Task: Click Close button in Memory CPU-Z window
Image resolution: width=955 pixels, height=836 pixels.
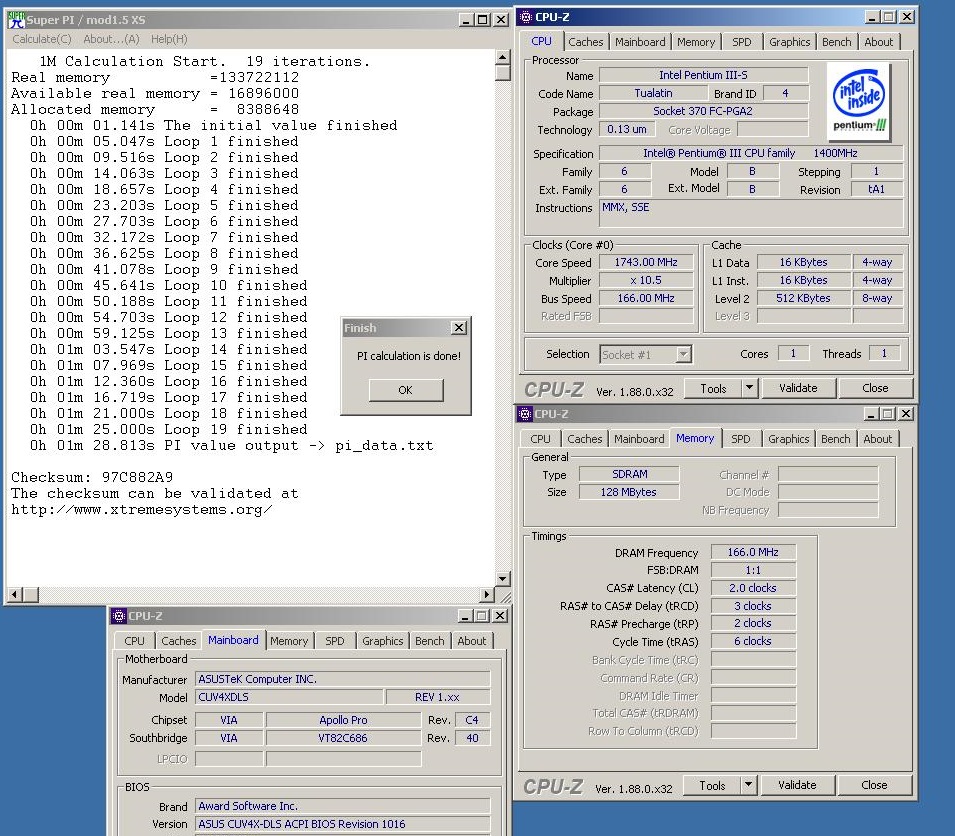Action: [874, 785]
